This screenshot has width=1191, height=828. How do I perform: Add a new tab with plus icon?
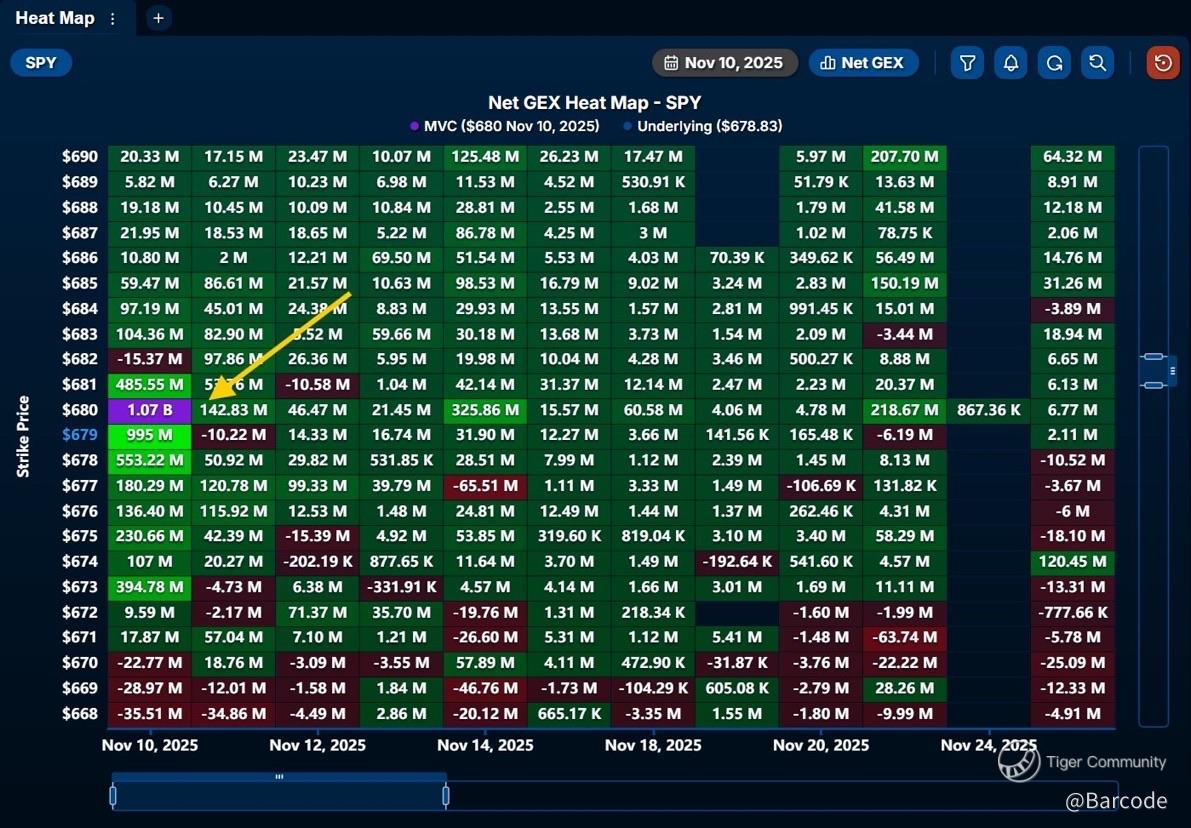(158, 18)
